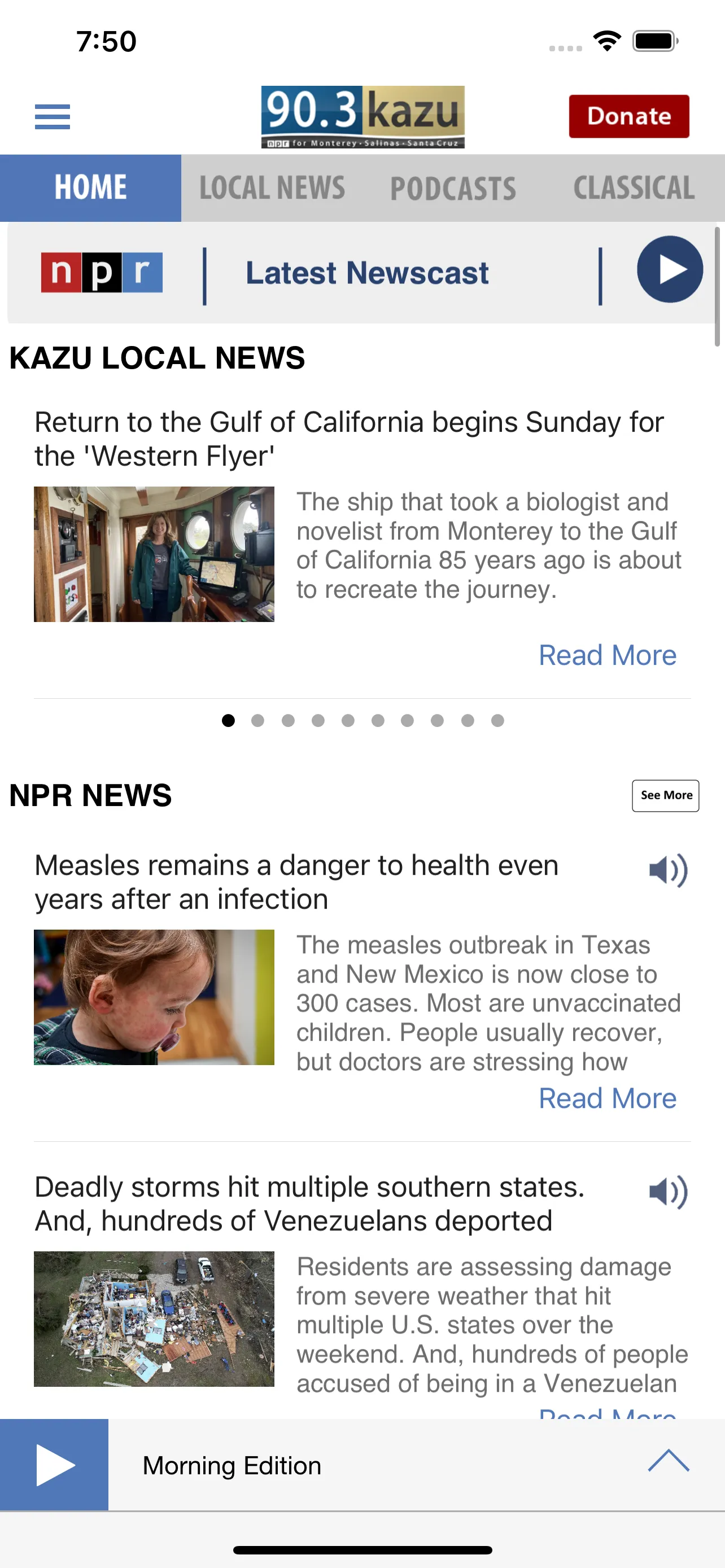The height and width of the screenshot is (1568, 725).
Task: Open the hamburger navigation menu
Action: 53,117
